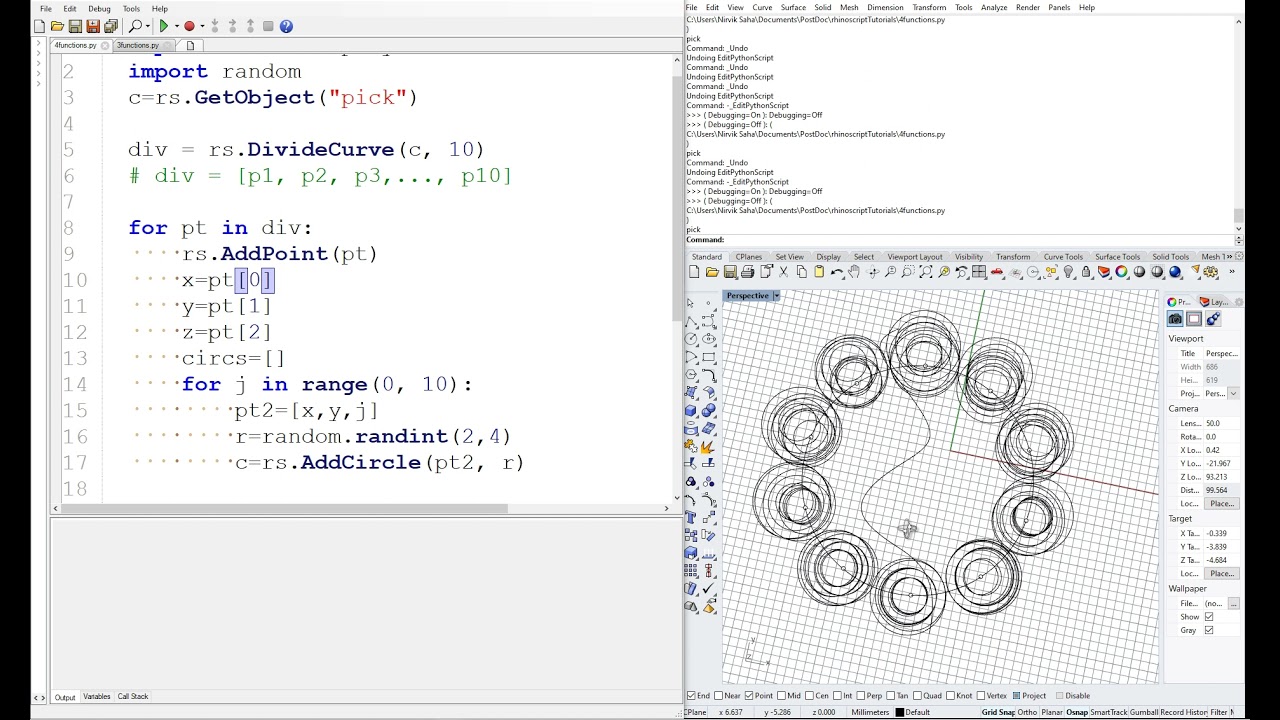Open the Rhino Transform menu
This screenshot has height=720, width=1280.
point(929,7)
